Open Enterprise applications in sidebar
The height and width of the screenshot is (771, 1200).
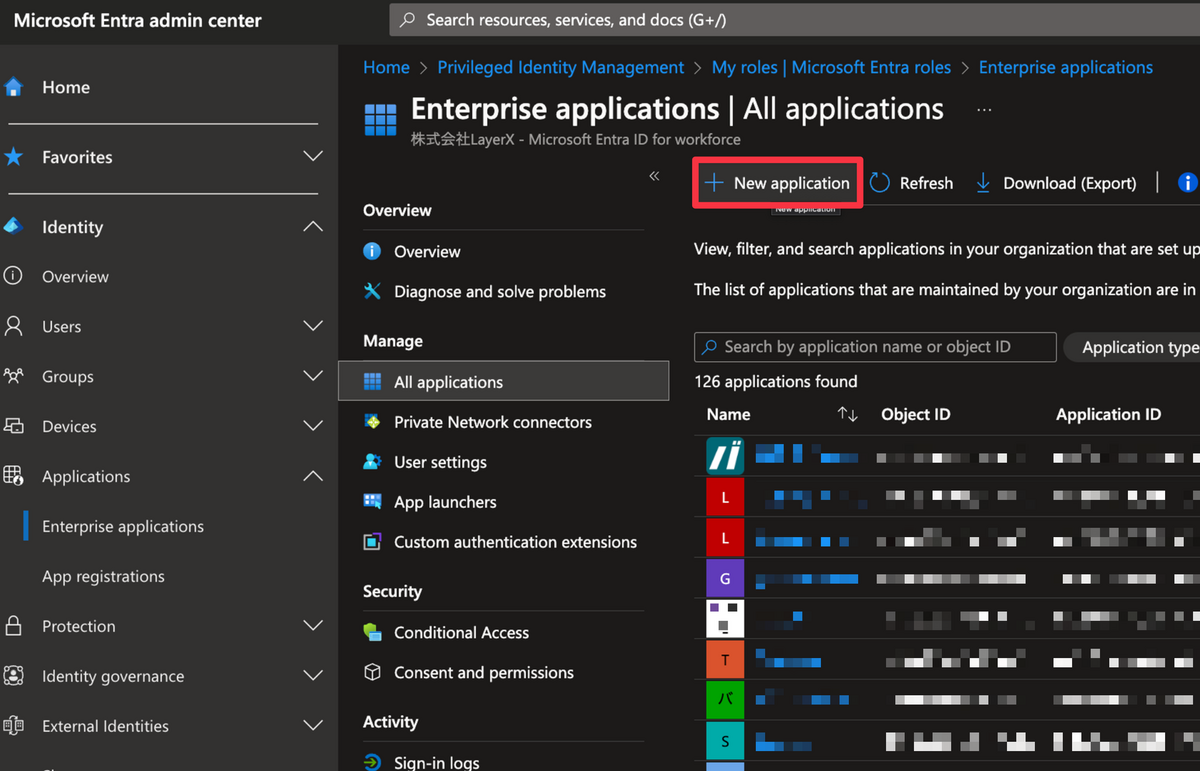[x=123, y=526]
